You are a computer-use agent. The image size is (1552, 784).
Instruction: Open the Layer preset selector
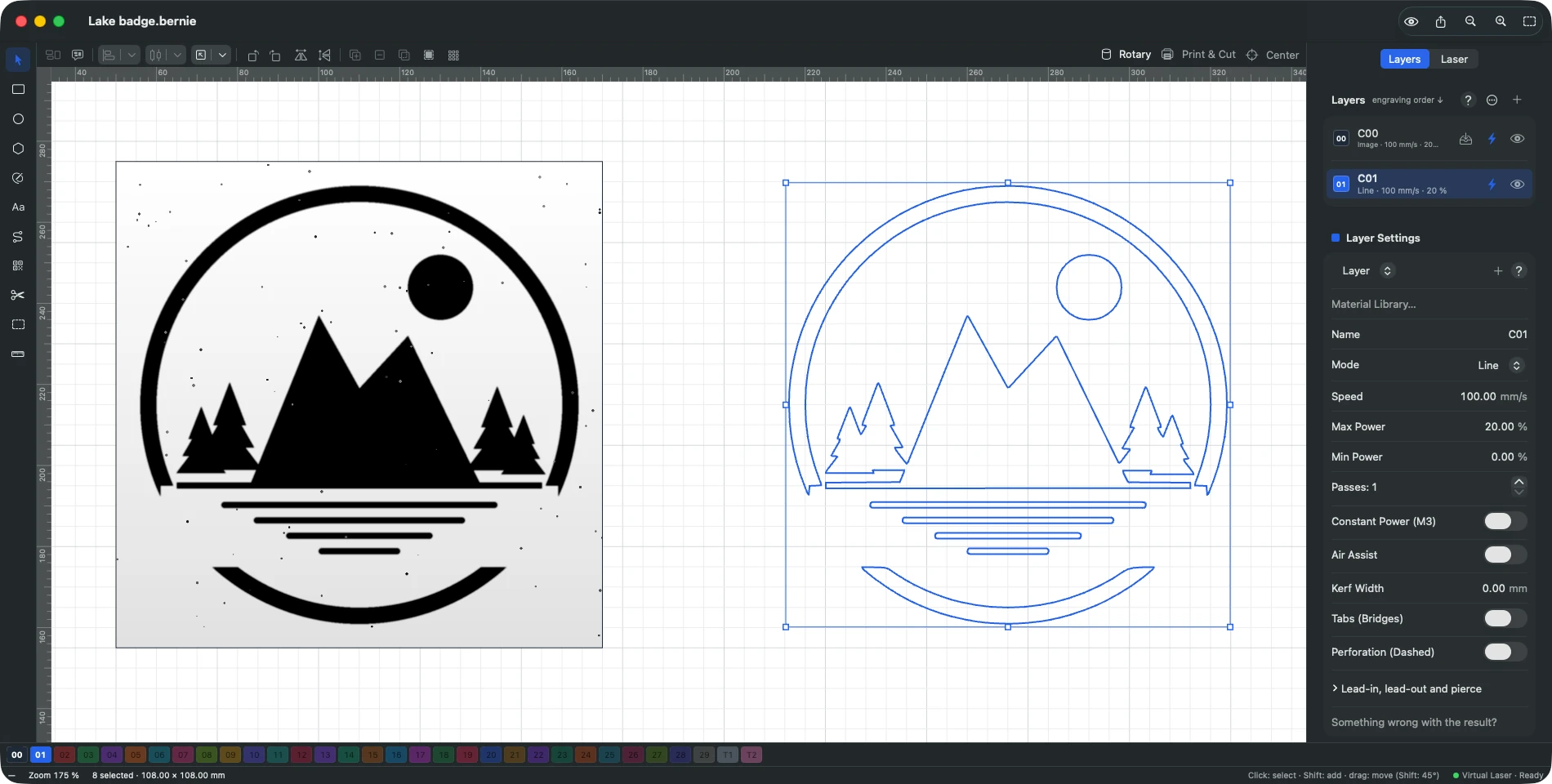pos(1387,271)
